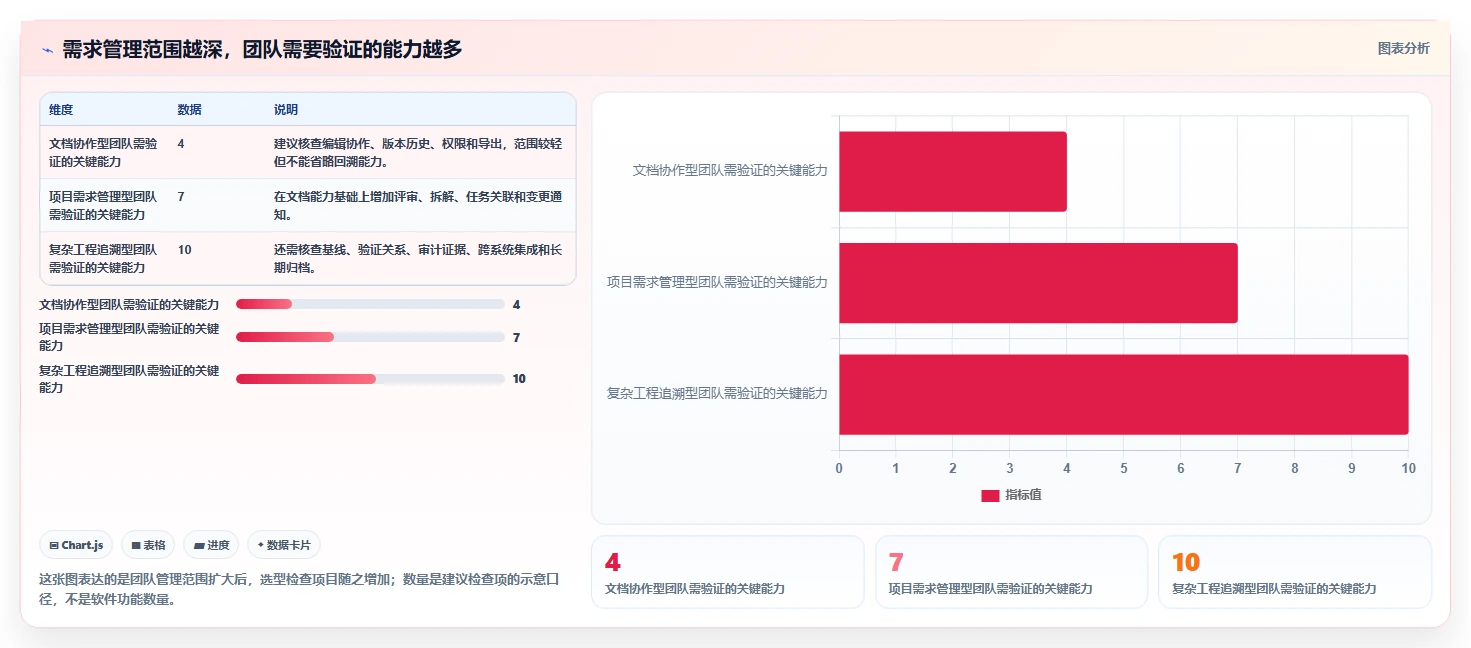Click table cell 复杂工程追溯型团队需验证的关键能力
Screen dimensions: 1471x648
[103, 259]
